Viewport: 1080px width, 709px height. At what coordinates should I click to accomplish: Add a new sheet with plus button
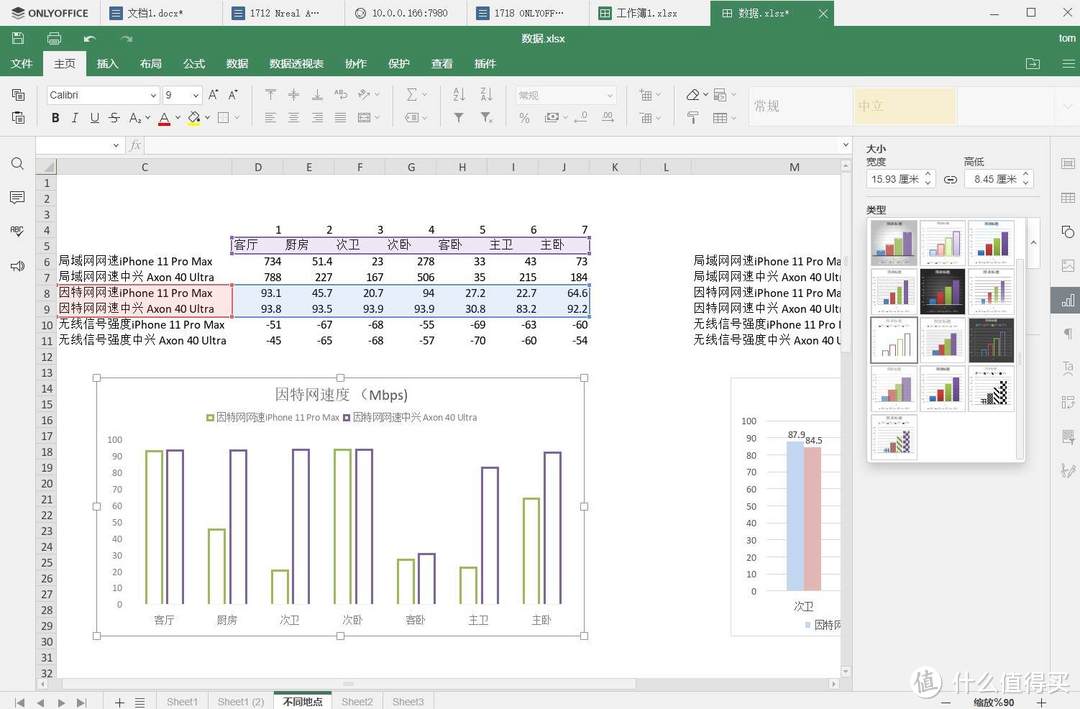point(119,702)
